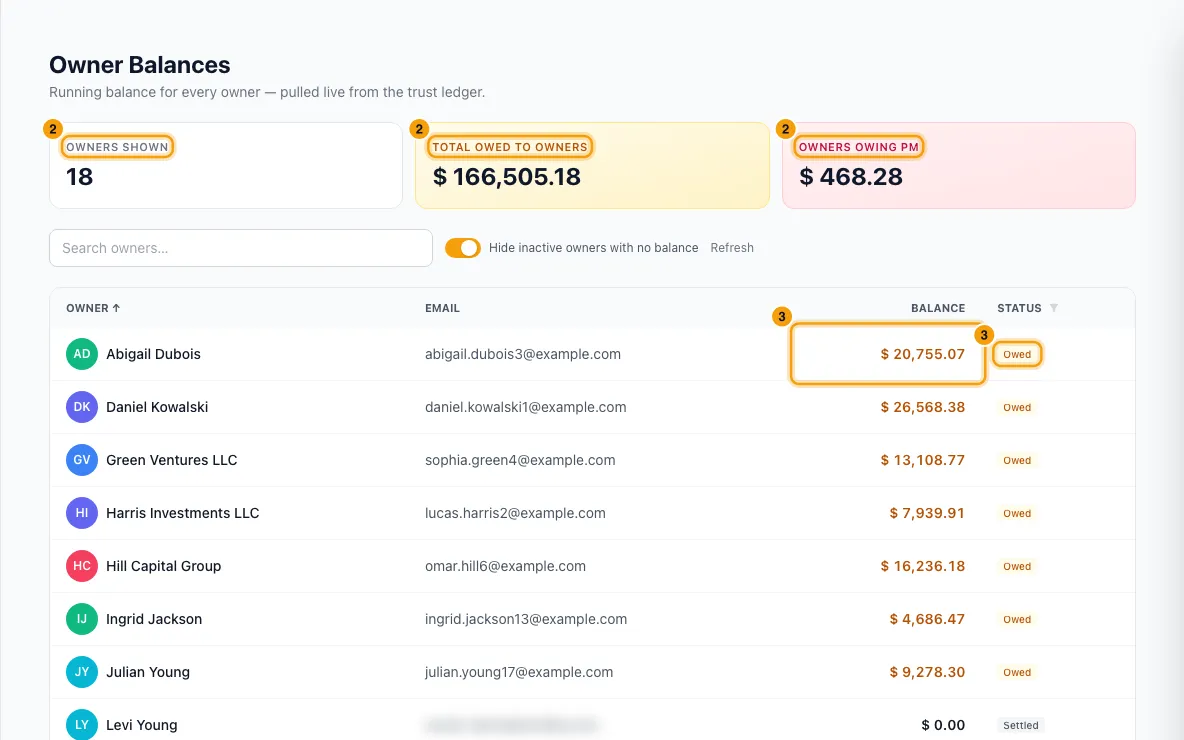Select the GV avatar for Green Ventures LLC
The image size is (1184, 740).
tap(82, 460)
